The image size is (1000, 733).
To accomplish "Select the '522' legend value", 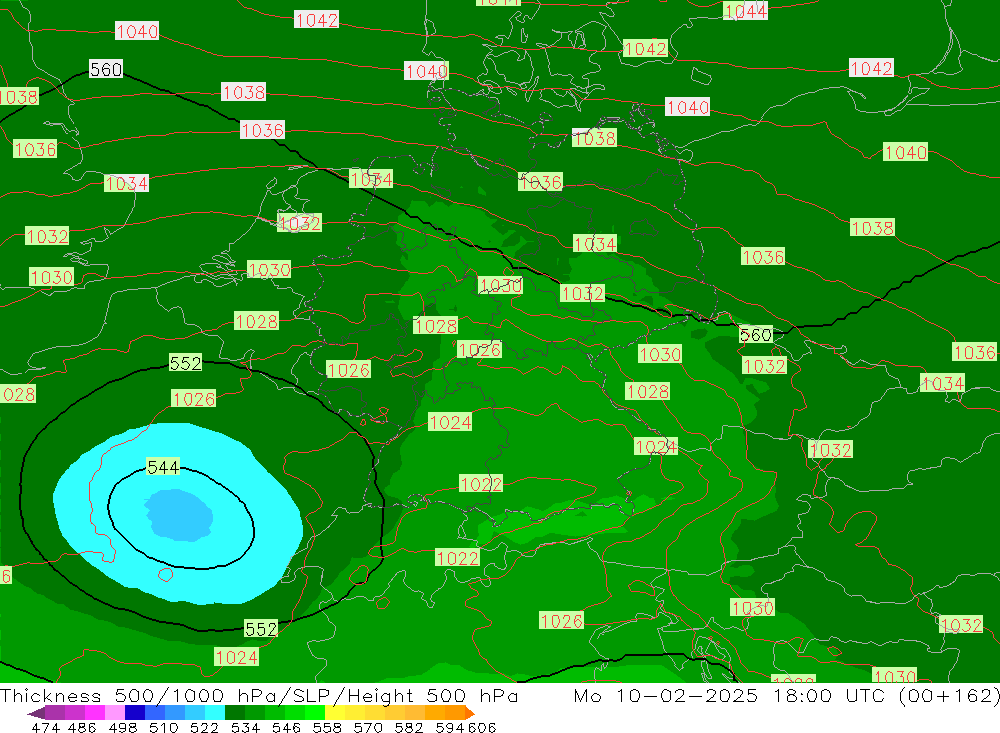I will 205,728.
